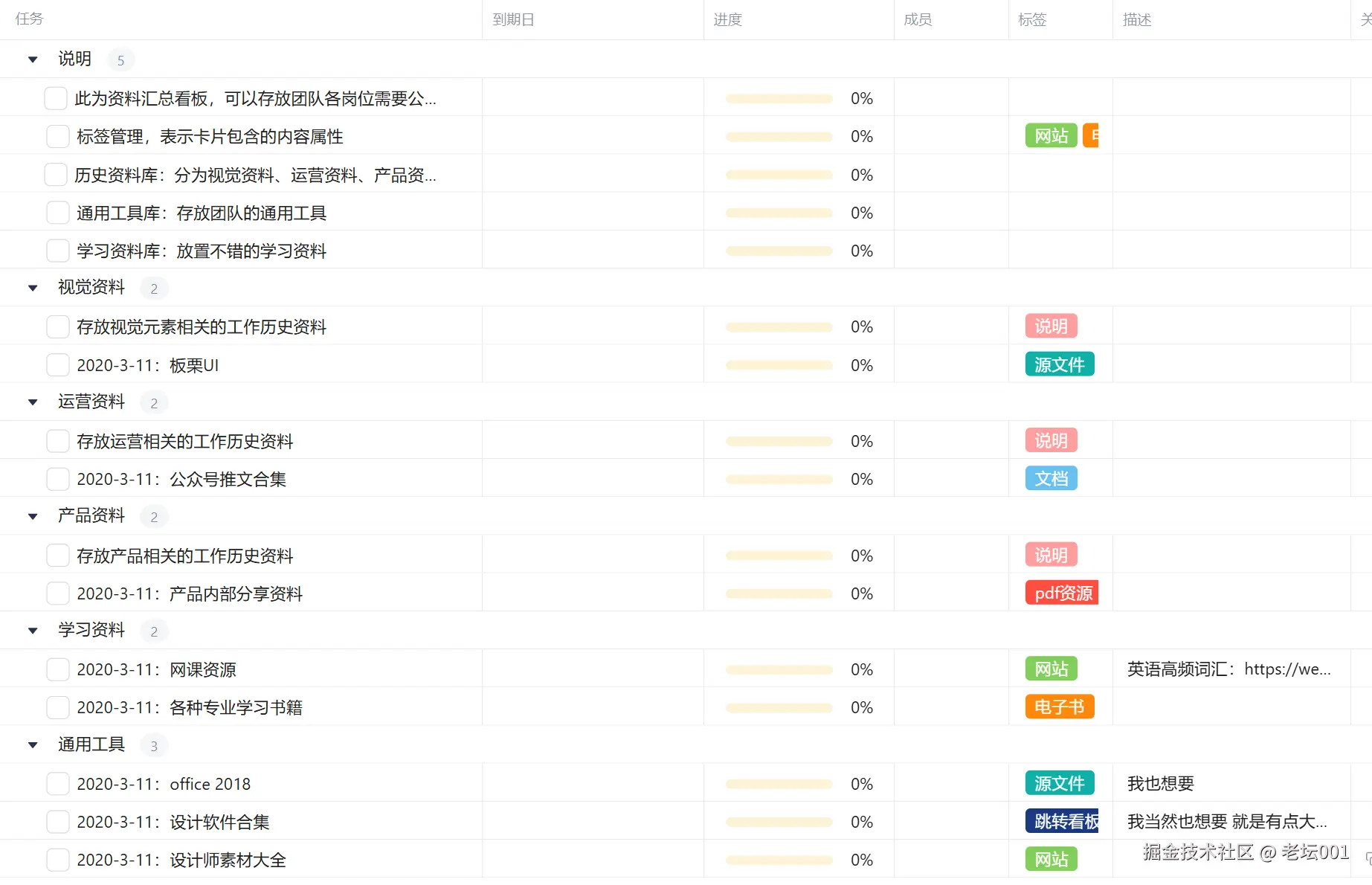The height and width of the screenshot is (885, 1372).
Task: Select the pdf资源 tag on 产品内部分享资料
Action: point(1061,593)
